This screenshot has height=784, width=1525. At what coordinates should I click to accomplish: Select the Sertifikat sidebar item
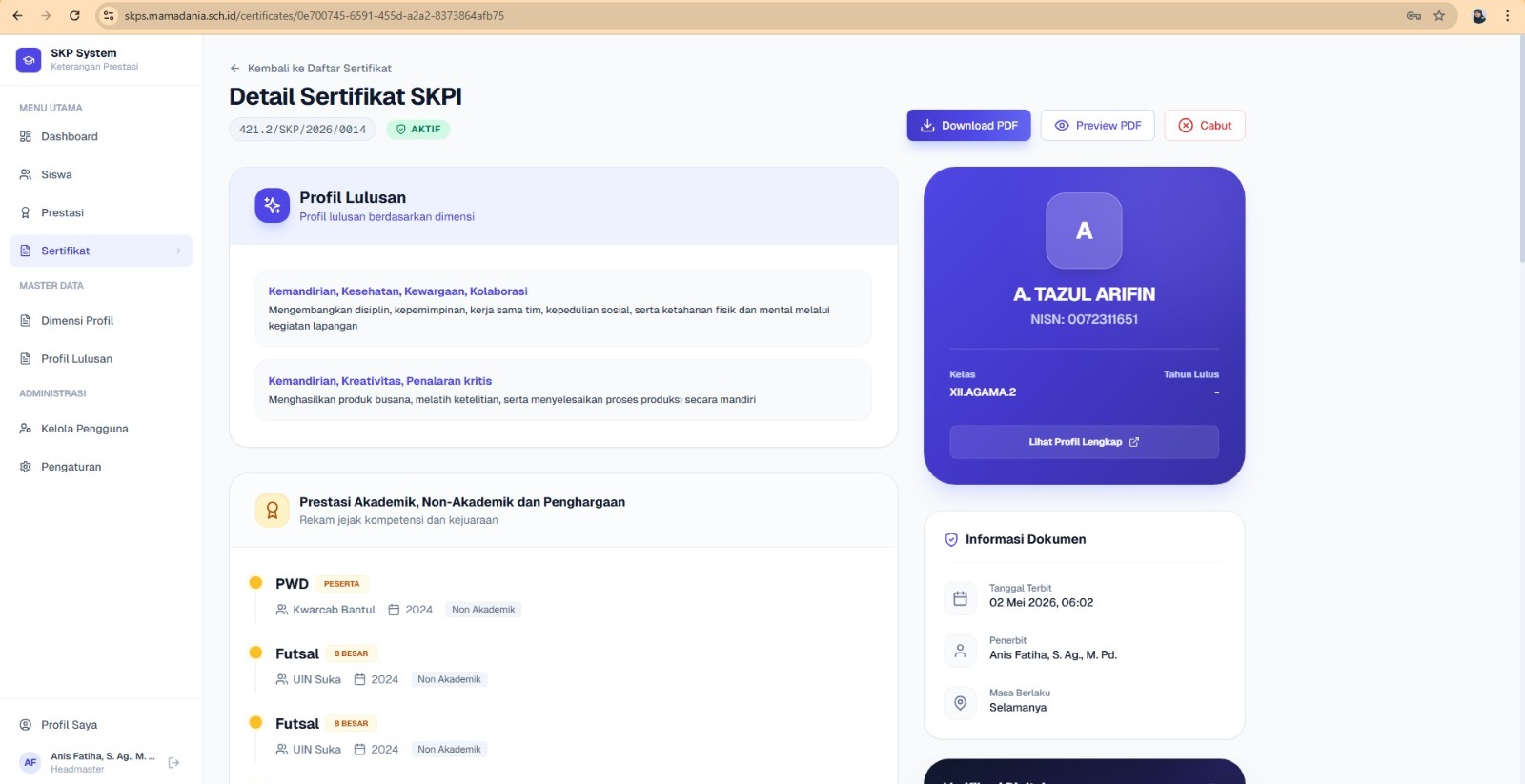coord(101,251)
